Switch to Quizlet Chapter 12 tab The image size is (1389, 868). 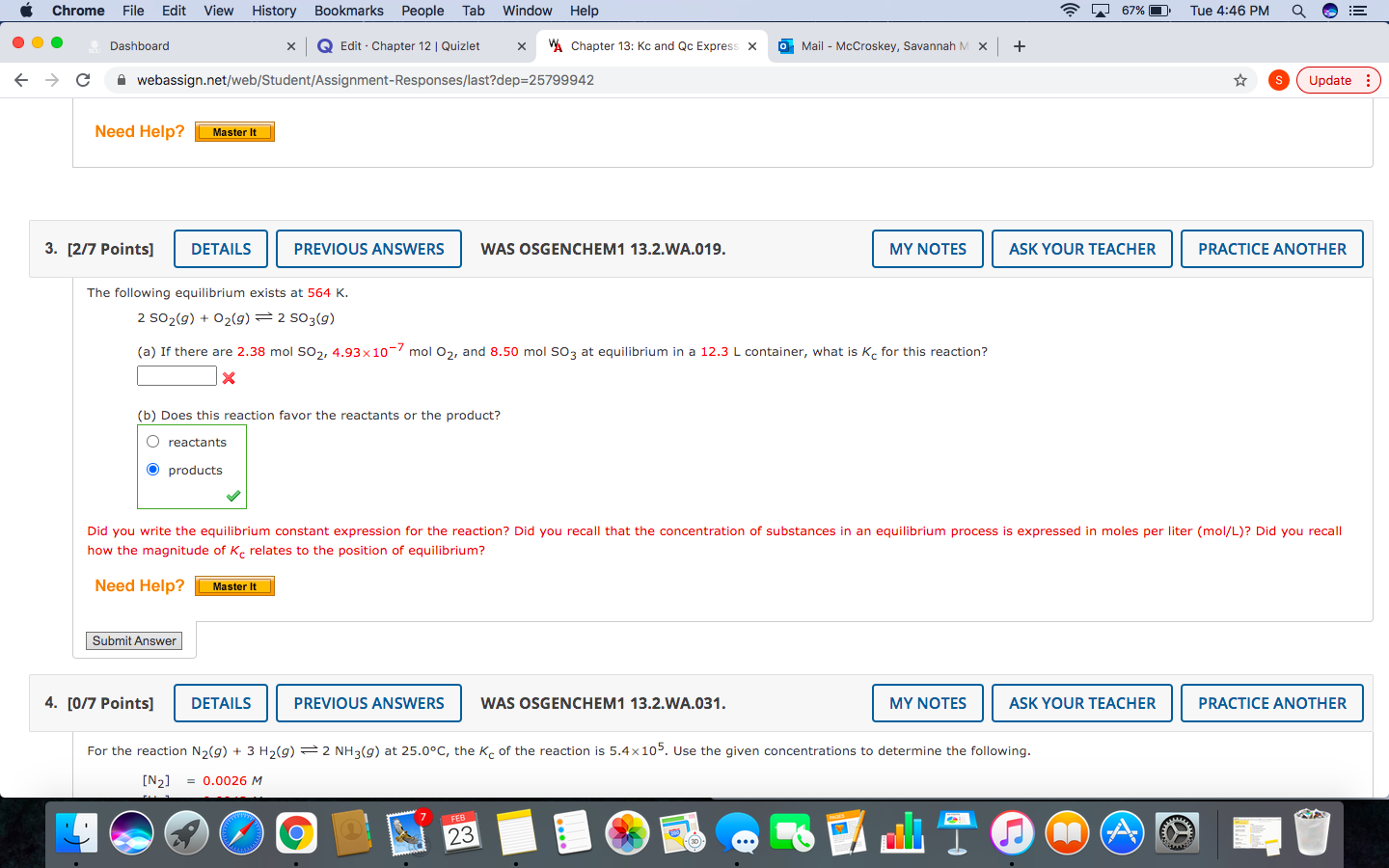[x=421, y=45]
